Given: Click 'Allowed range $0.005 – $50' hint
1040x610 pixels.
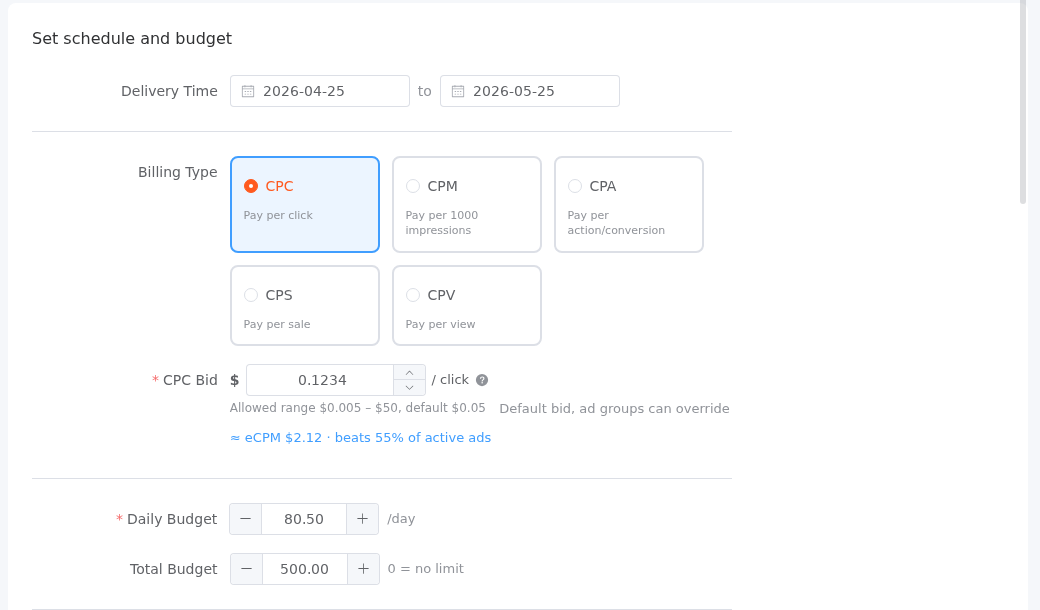Looking at the screenshot, I should (x=358, y=408).
